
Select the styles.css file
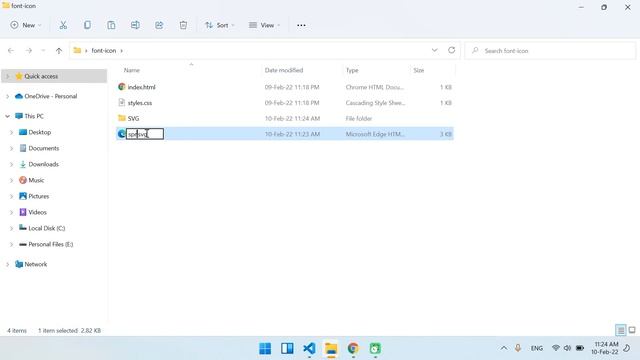pyautogui.click(x=140, y=103)
